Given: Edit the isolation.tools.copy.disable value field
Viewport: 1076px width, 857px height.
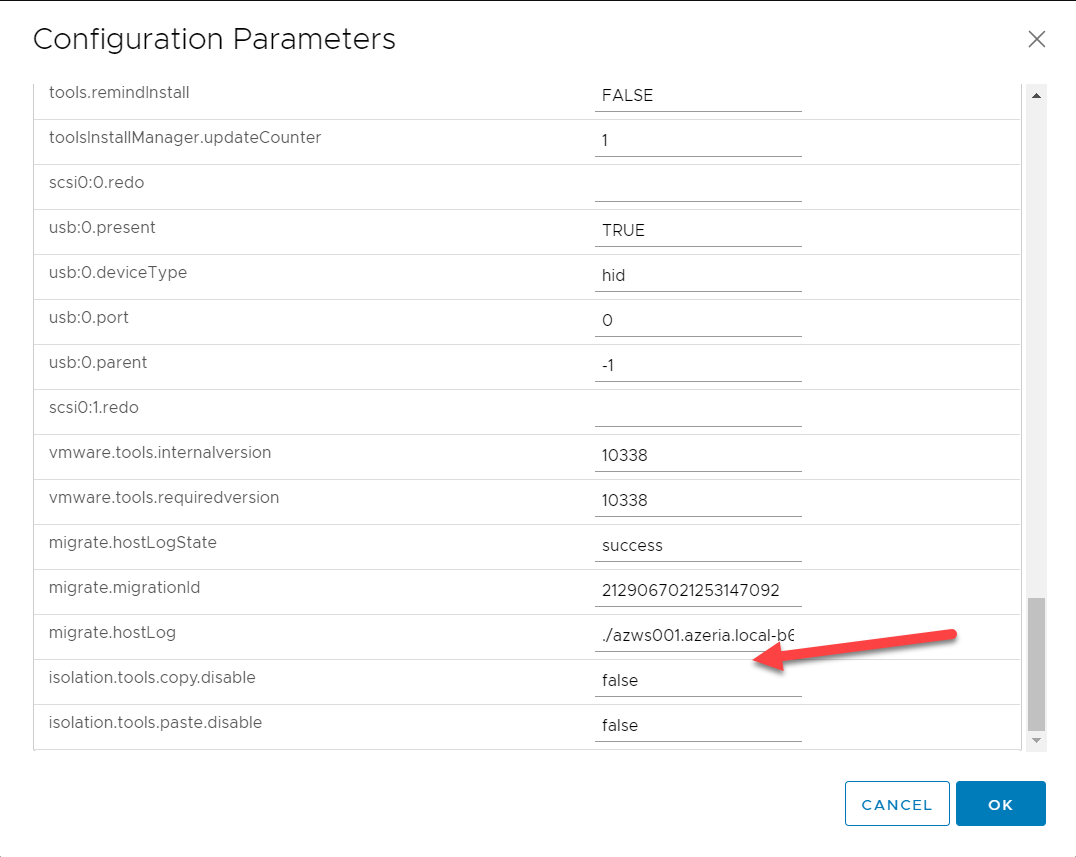Looking at the screenshot, I should (x=698, y=680).
